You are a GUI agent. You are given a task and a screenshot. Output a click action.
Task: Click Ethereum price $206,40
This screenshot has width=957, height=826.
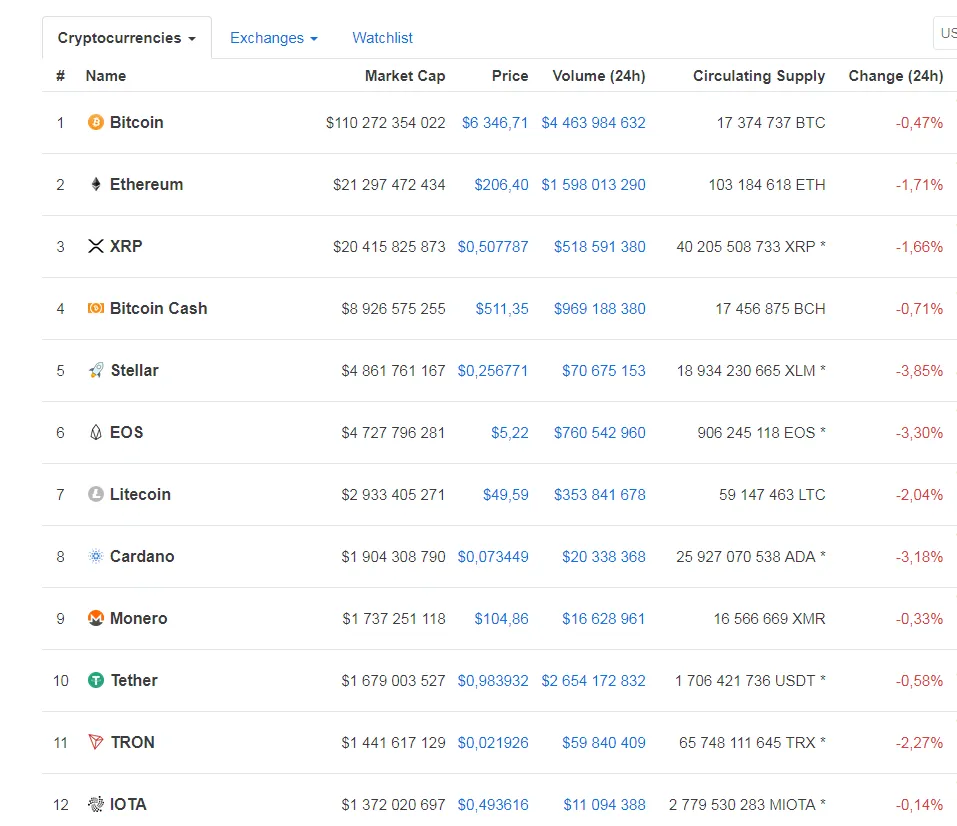click(502, 184)
